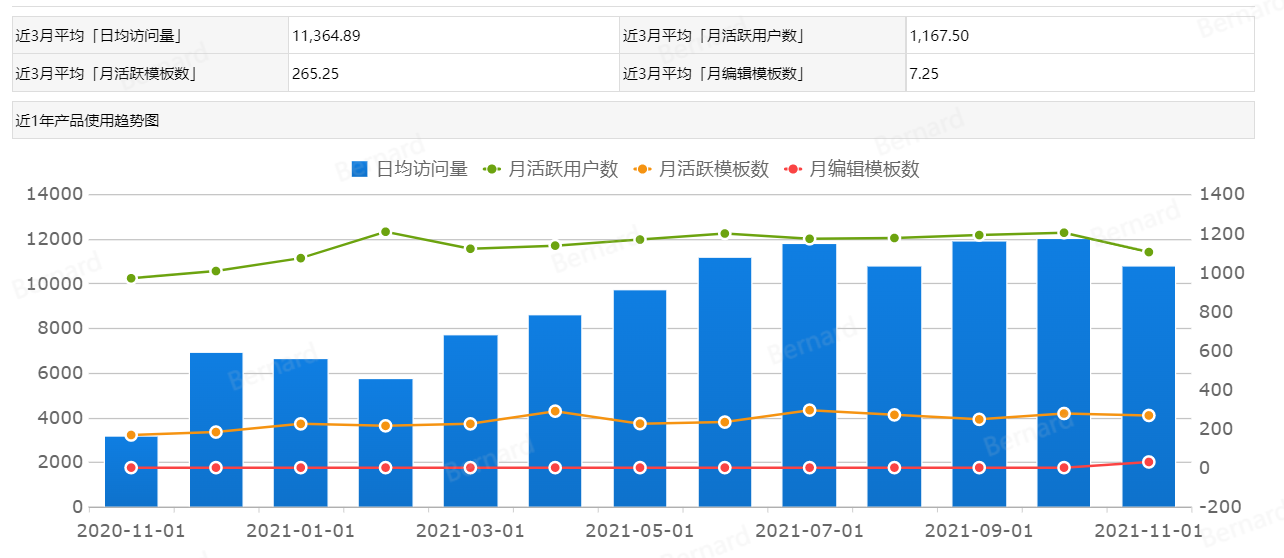The width and height of the screenshot is (1284, 558).
Task: Select the bar between 2021-09-01 and 2021-11-01
Action: click(1064, 373)
